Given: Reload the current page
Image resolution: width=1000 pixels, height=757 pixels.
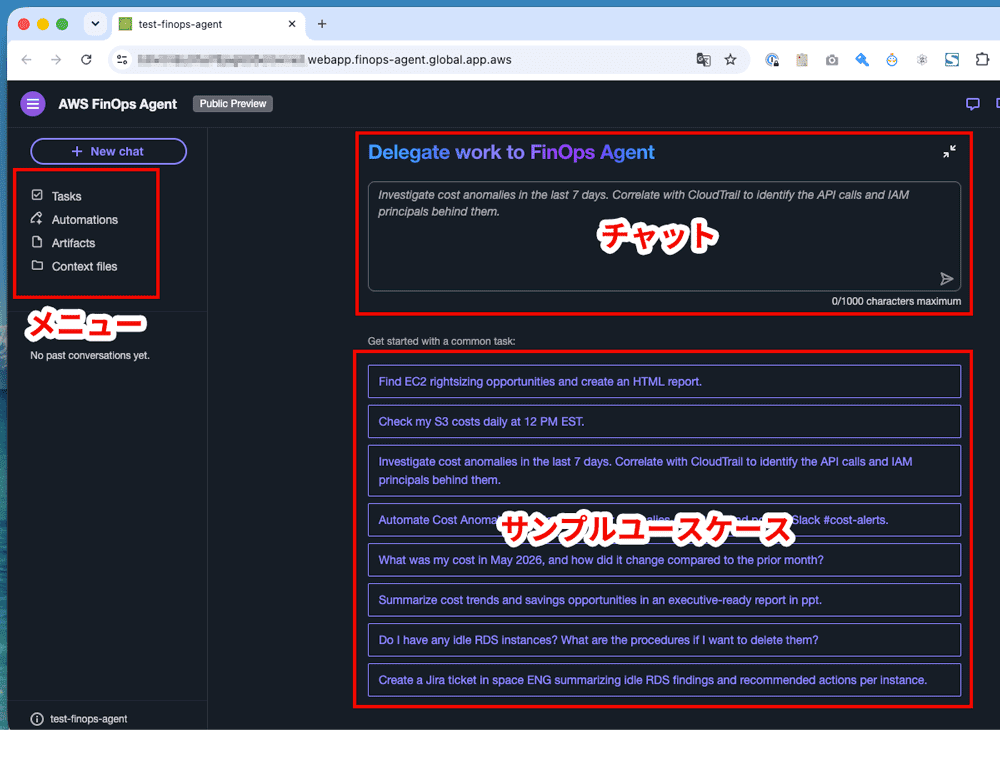Looking at the screenshot, I should (x=86, y=60).
